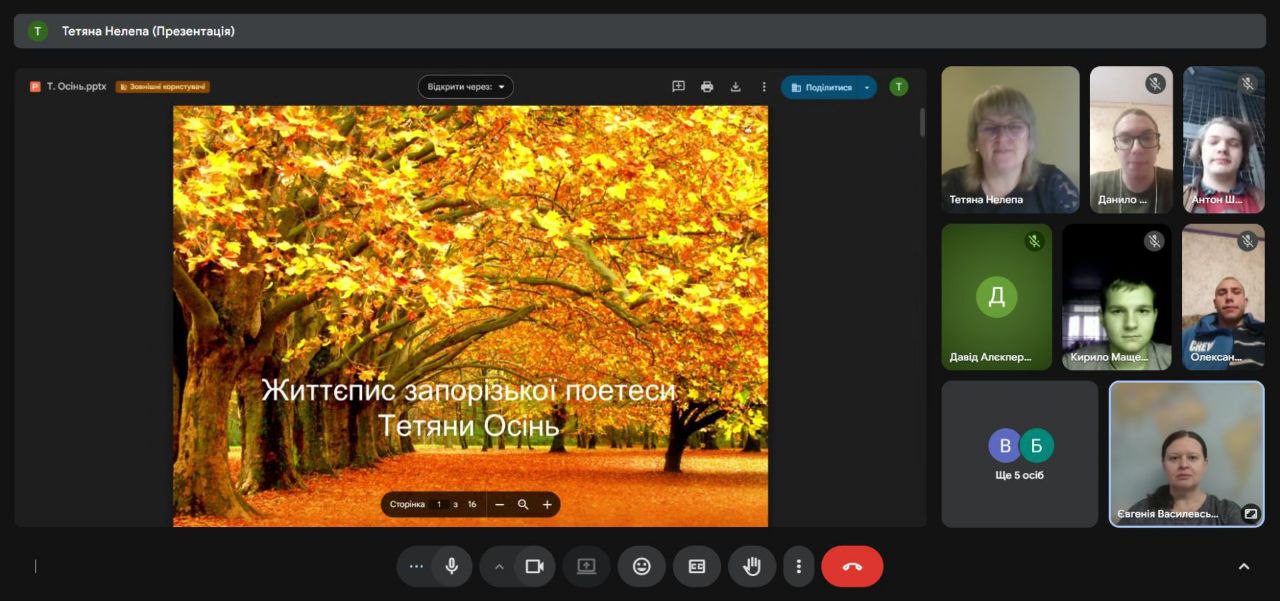Click the page number field in viewer
The image size is (1280, 601).
[x=439, y=505]
